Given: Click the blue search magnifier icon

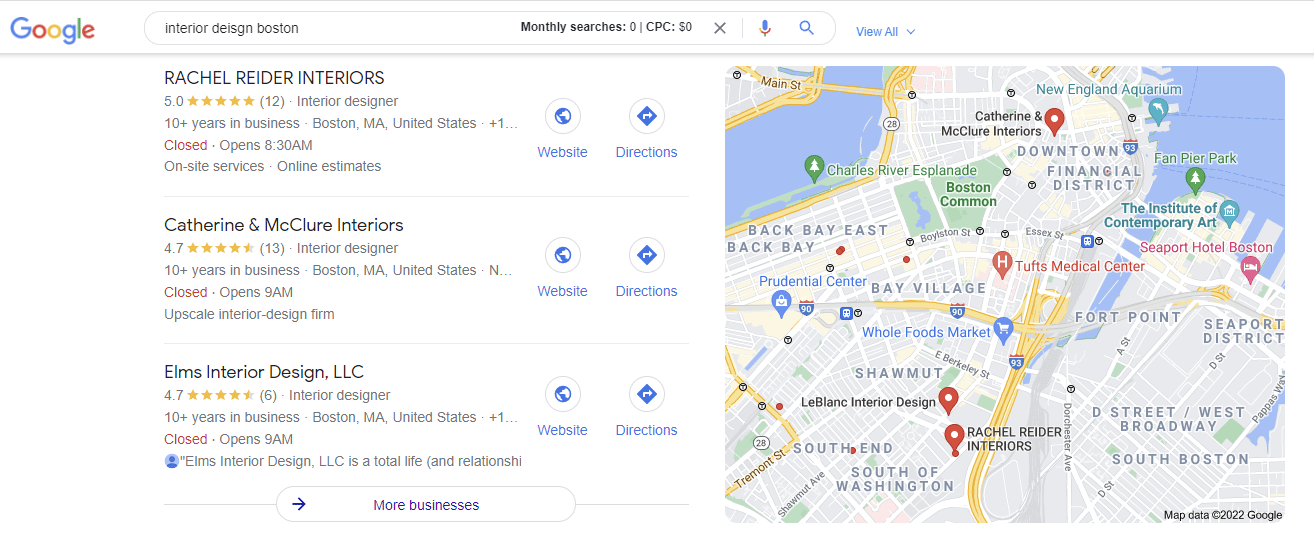Looking at the screenshot, I should coord(807,28).
